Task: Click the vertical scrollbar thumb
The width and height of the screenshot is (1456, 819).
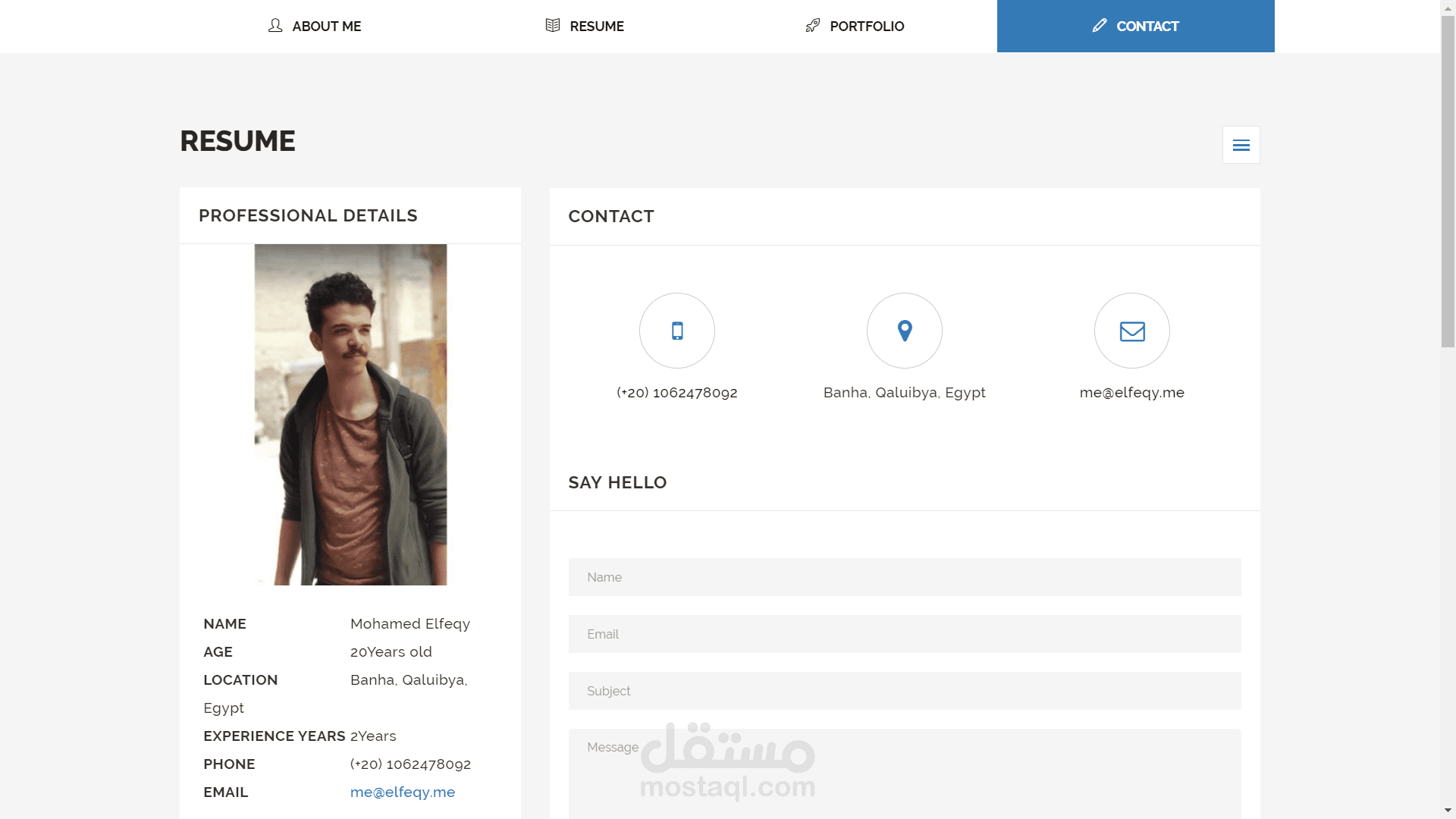Action: point(1448,182)
